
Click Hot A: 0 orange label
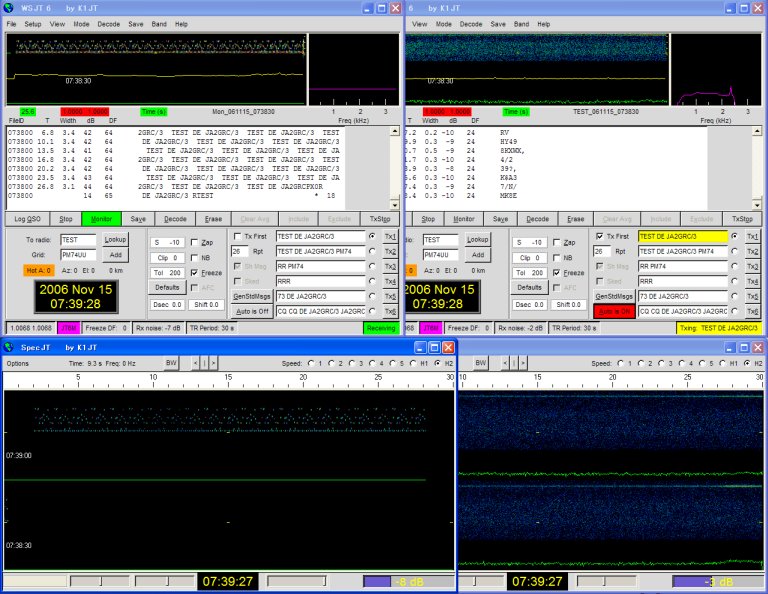38,270
